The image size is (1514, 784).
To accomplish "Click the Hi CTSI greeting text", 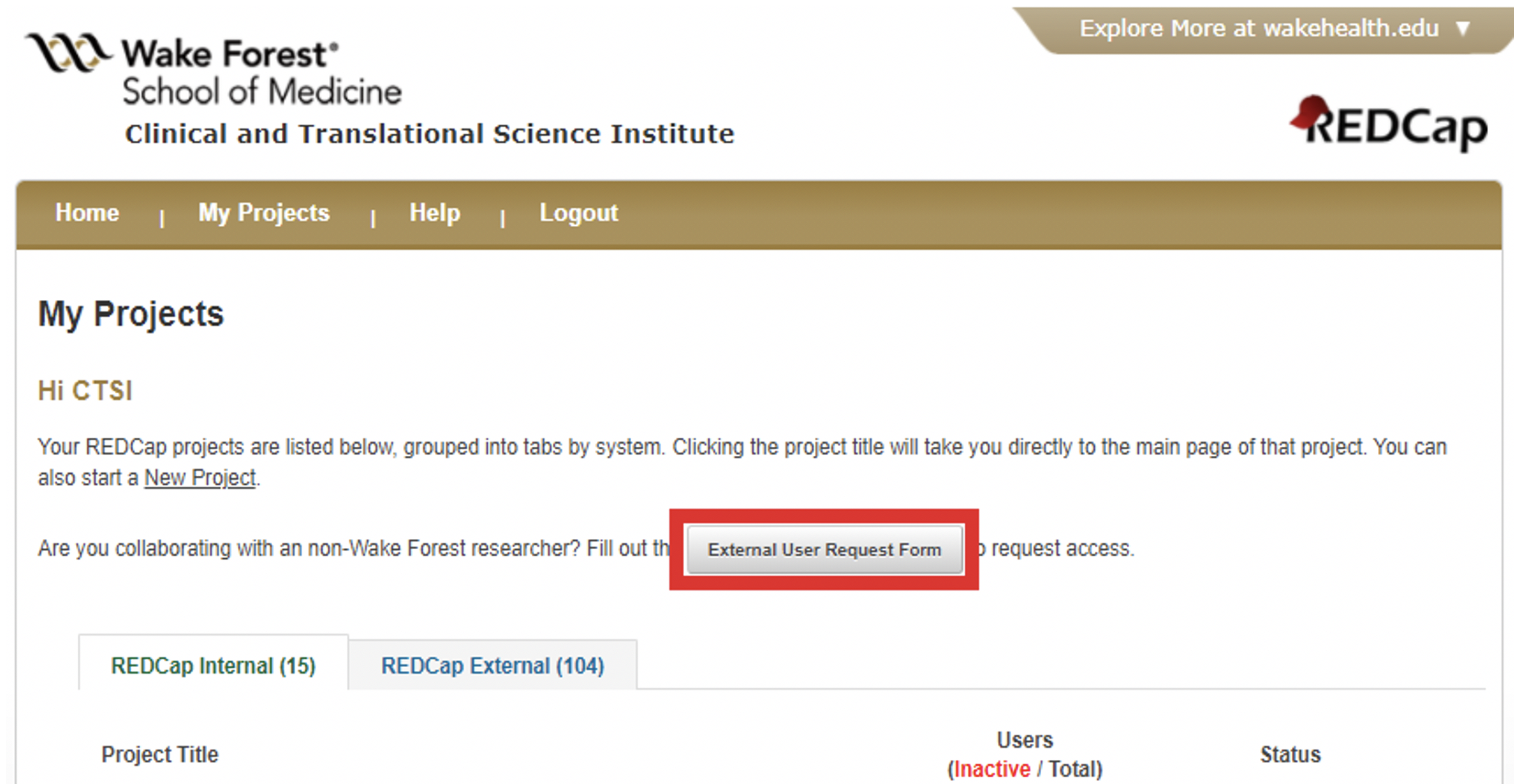I will pos(85,391).
